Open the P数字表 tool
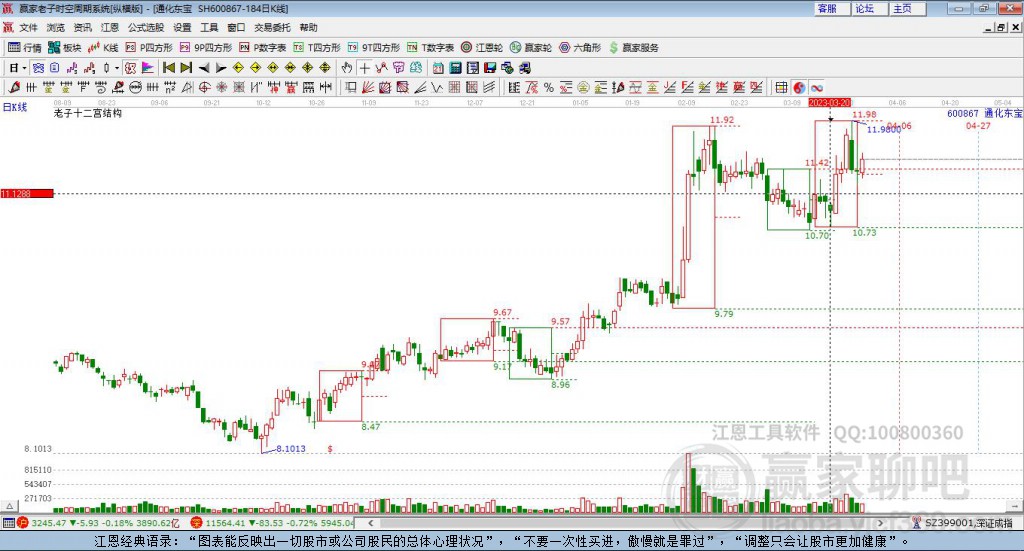The height and width of the screenshot is (551, 1024). tap(263, 48)
